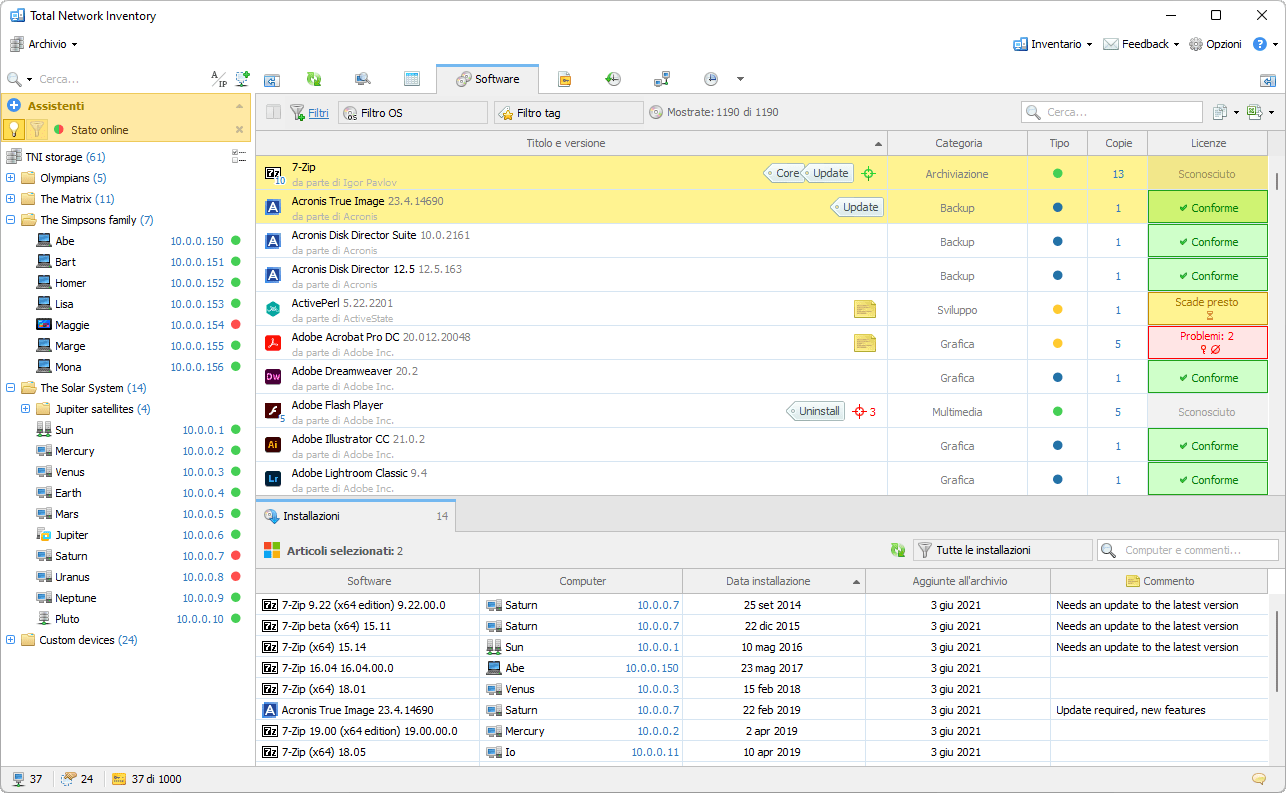
Task: Click the yellow note icon on ActivePerl row
Action: (x=864, y=309)
